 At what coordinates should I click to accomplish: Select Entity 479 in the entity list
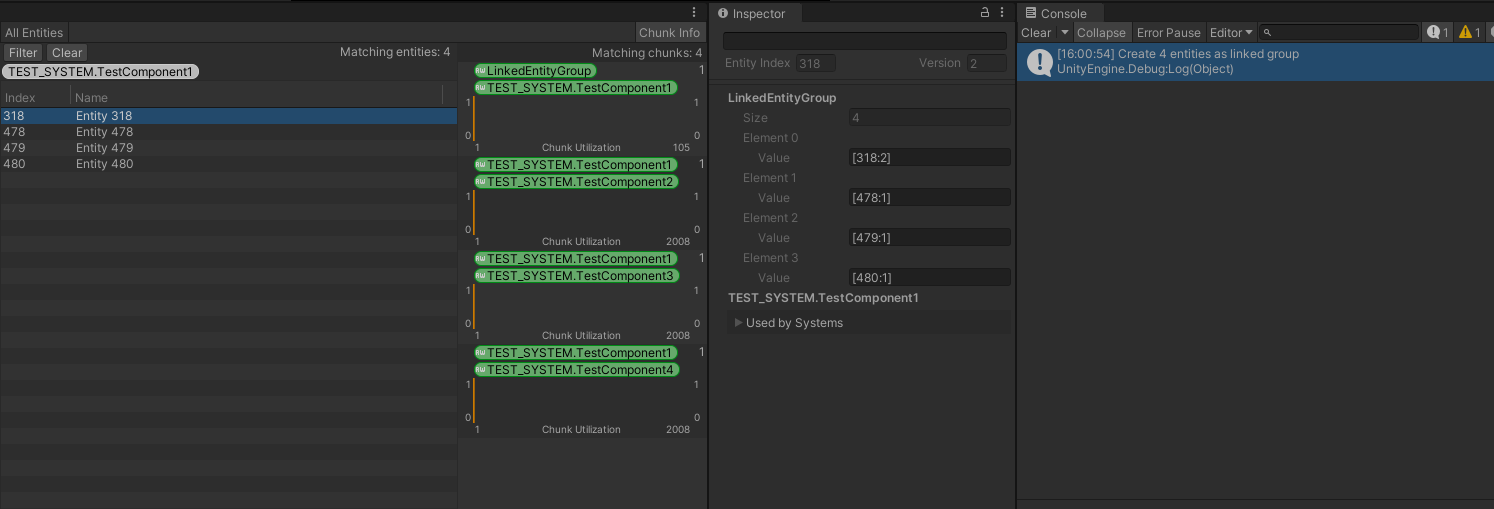[x=104, y=148]
